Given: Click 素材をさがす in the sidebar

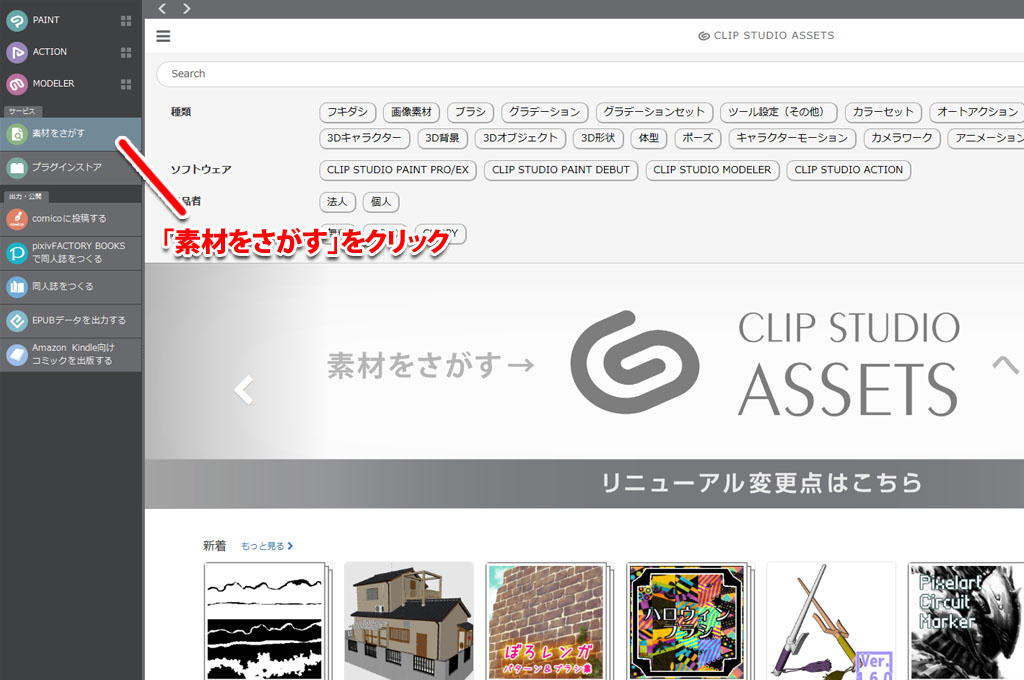Looking at the screenshot, I should pyautogui.click(x=58, y=133).
